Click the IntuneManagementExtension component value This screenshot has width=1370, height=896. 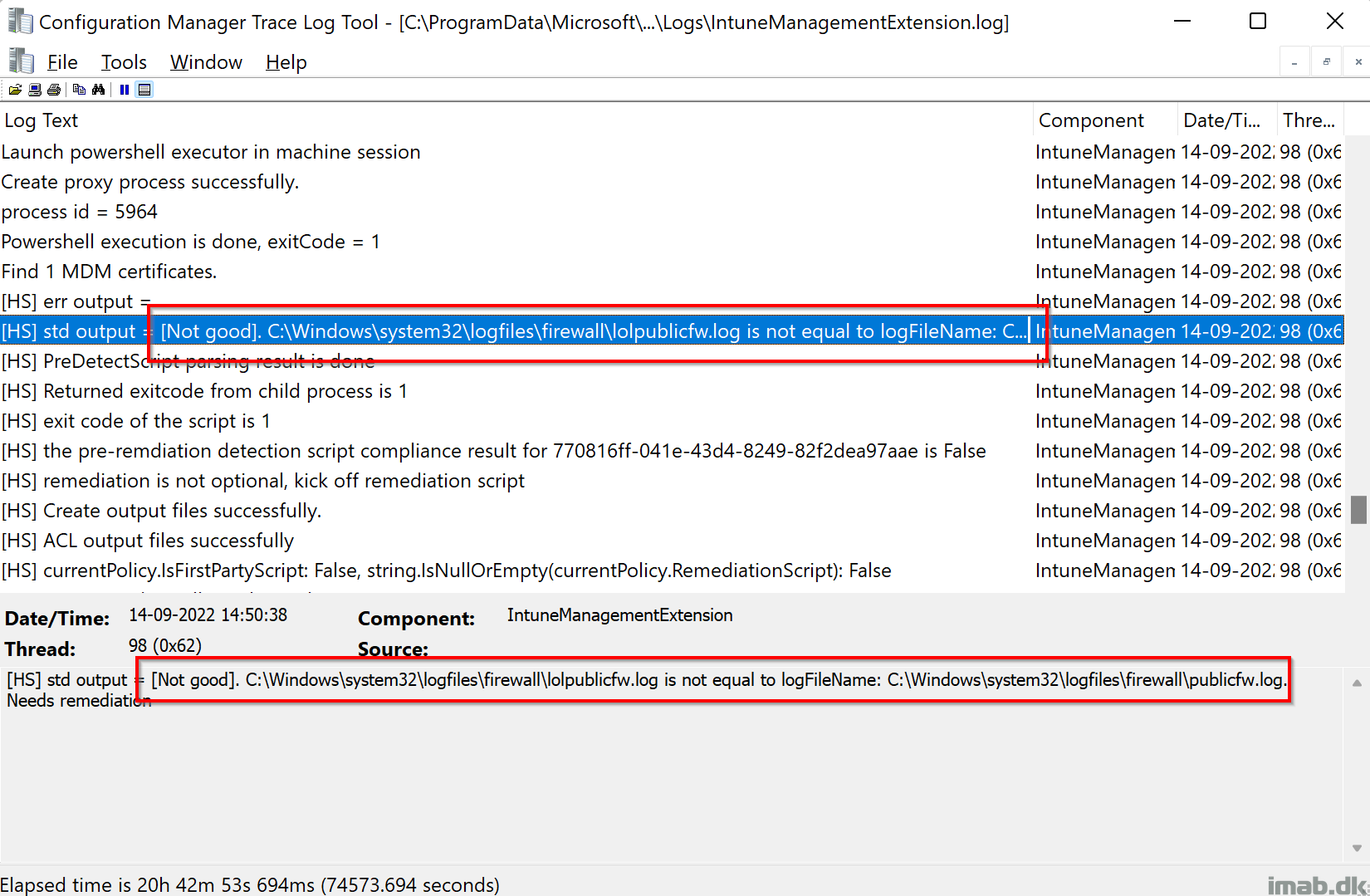(619, 615)
